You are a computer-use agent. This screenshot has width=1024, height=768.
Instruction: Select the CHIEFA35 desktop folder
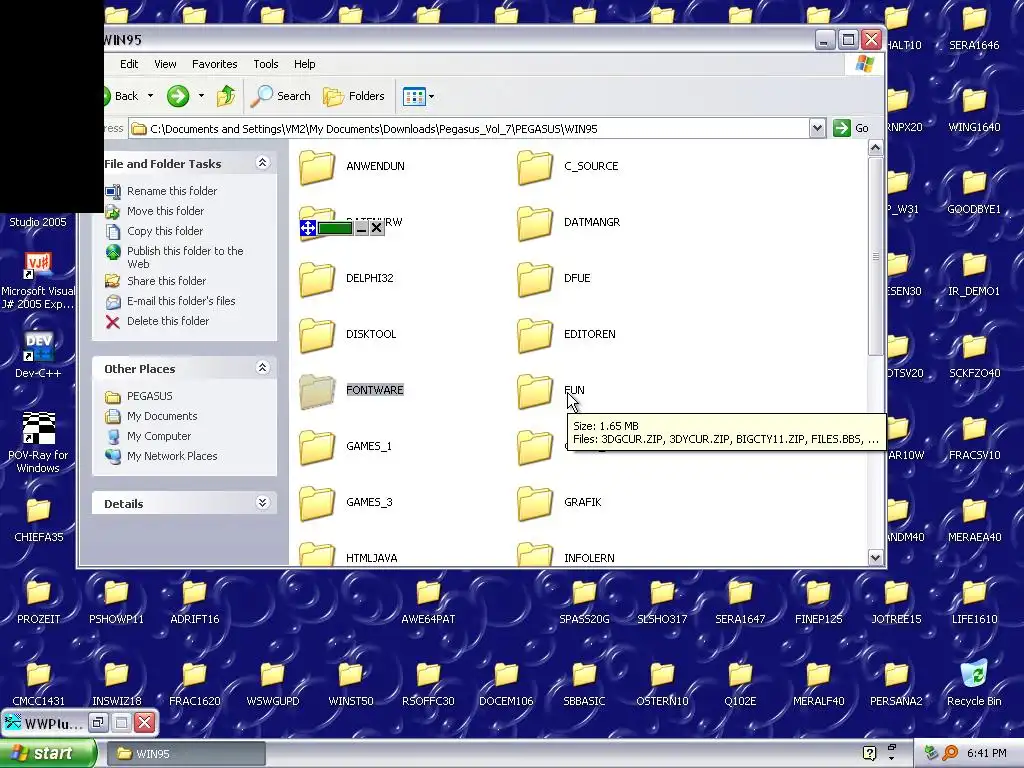click(39, 520)
